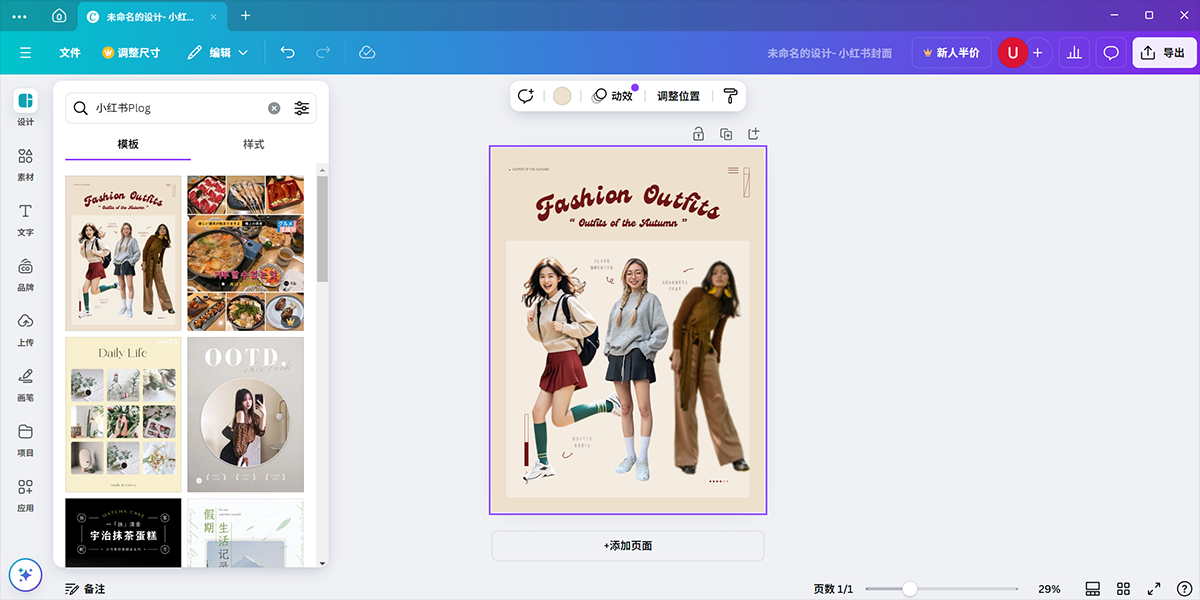Click the duplicate page icon above the canvas
Image resolution: width=1200 pixels, height=600 pixels.
[726, 133]
